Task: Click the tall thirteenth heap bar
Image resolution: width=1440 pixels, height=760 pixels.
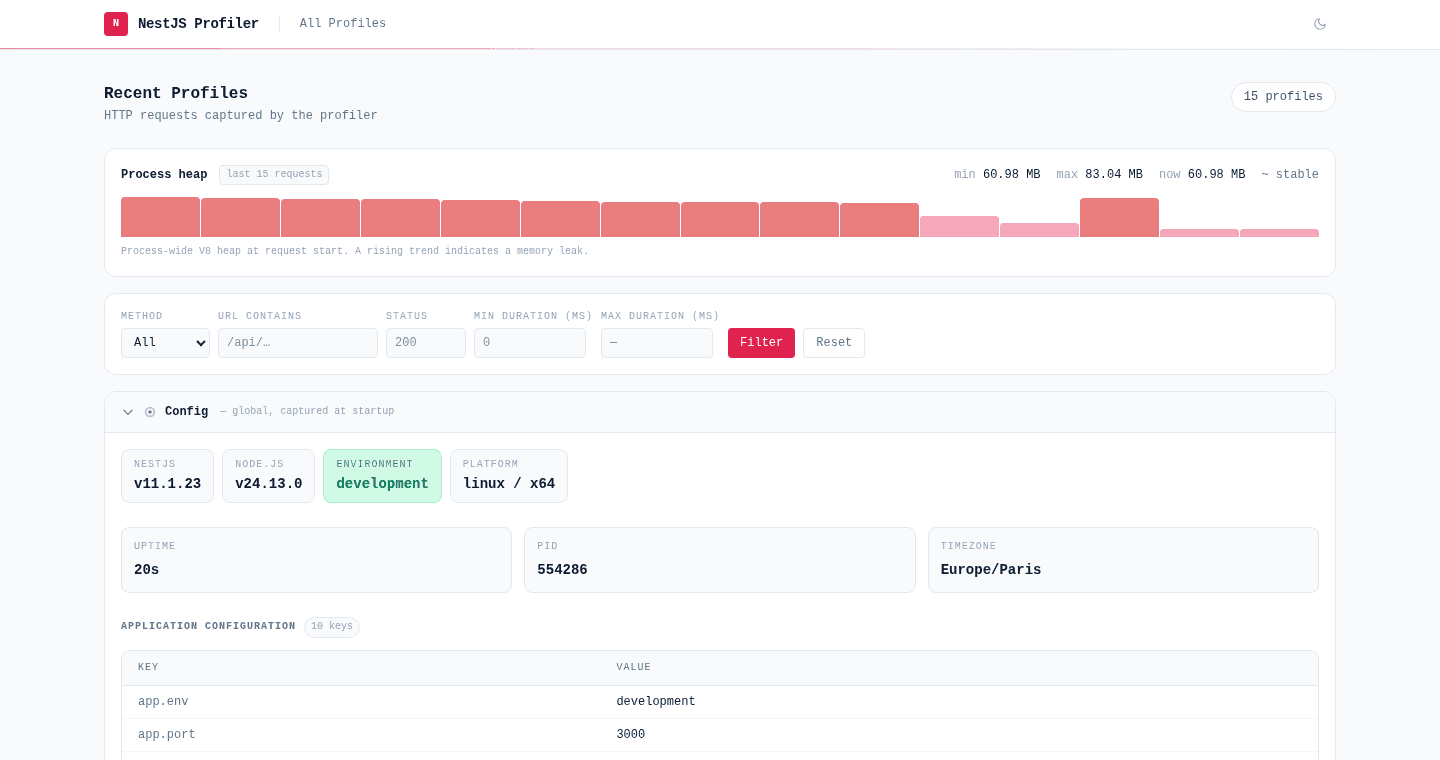Action: pos(1119,218)
